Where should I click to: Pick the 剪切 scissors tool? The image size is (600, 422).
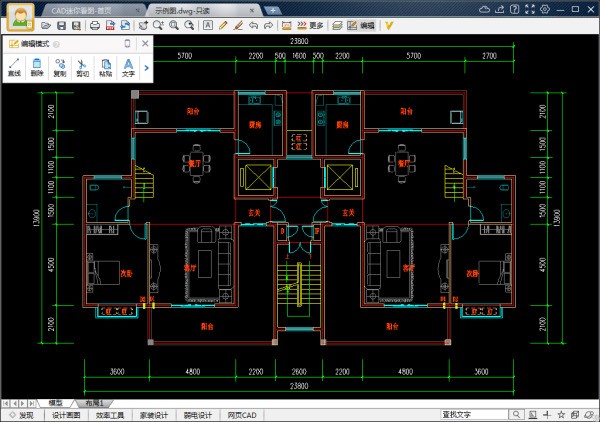pyautogui.click(x=82, y=67)
